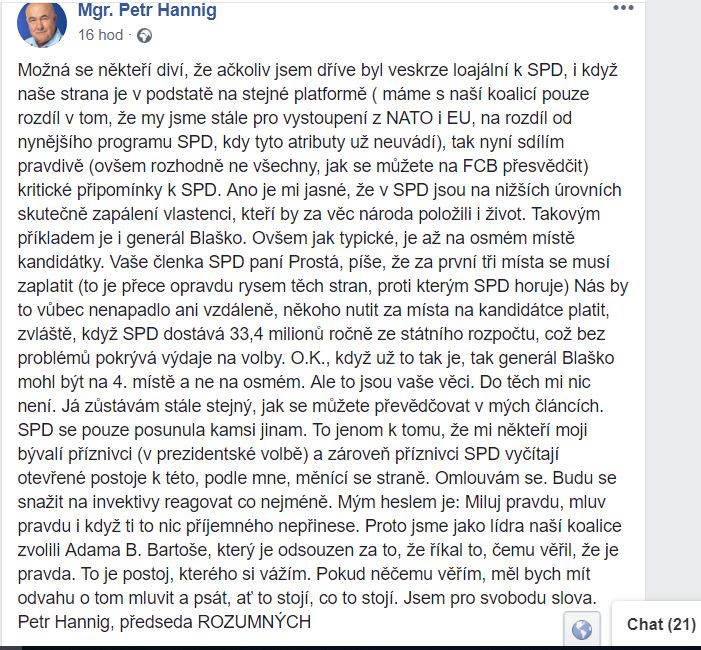Click the phrase 'Jsem pro svobodu slova.'
This screenshot has width=701, height=650.
[500, 598]
